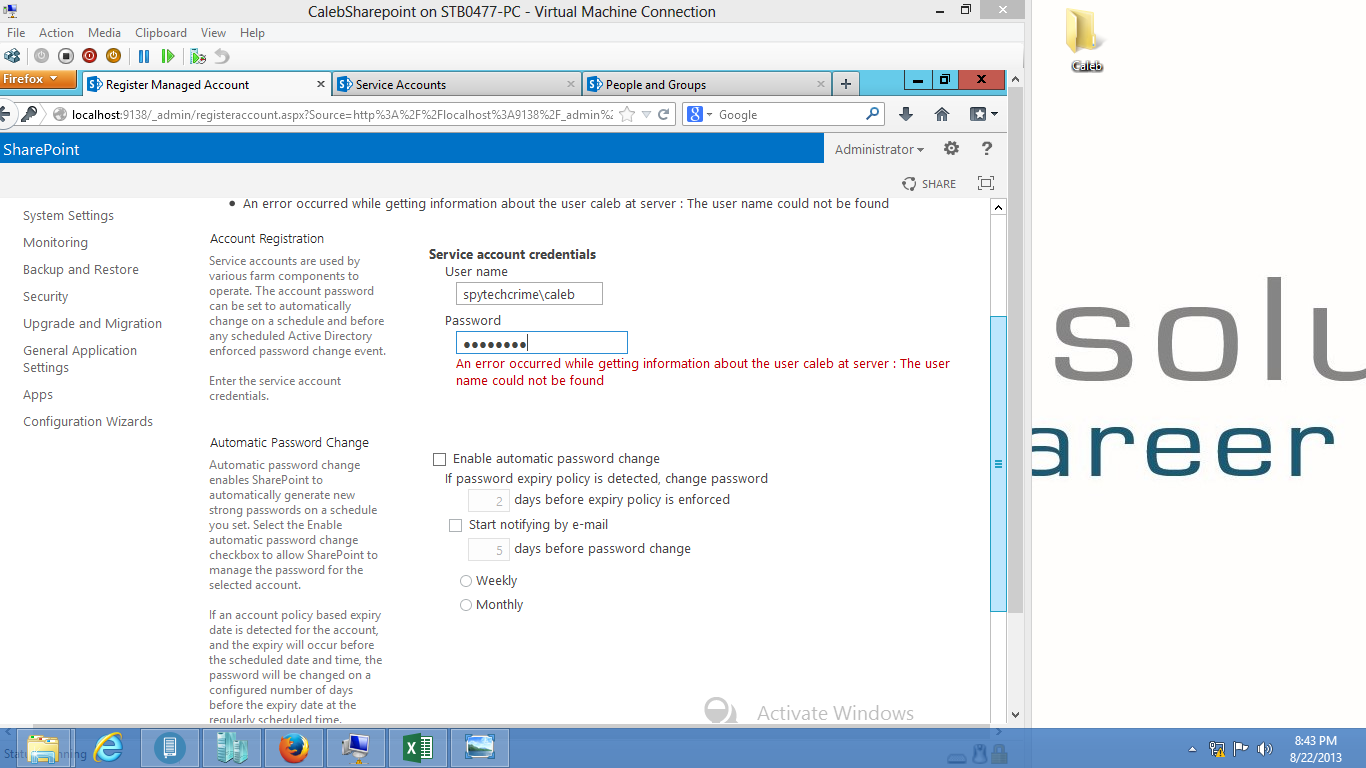This screenshot has width=1366, height=768.
Task: Click the magnifier icon in Google search box
Action: click(872, 114)
